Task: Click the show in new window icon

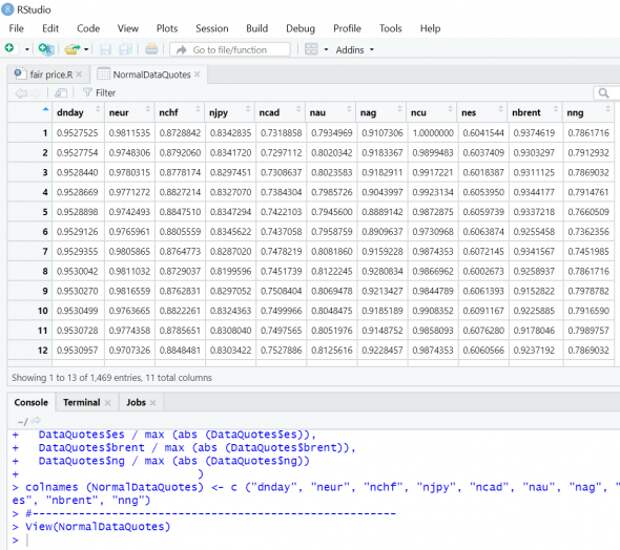Action: pyautogui.click(x=60, y=93)
